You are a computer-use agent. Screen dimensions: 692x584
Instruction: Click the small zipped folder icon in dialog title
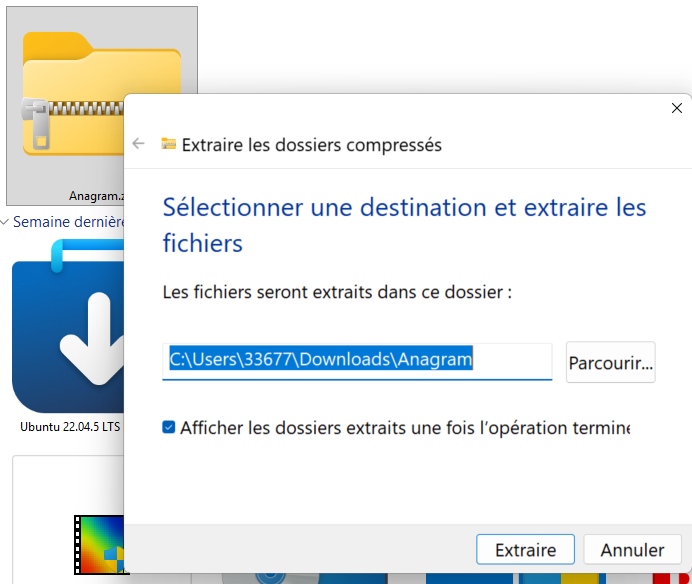[x=169, y=144]
